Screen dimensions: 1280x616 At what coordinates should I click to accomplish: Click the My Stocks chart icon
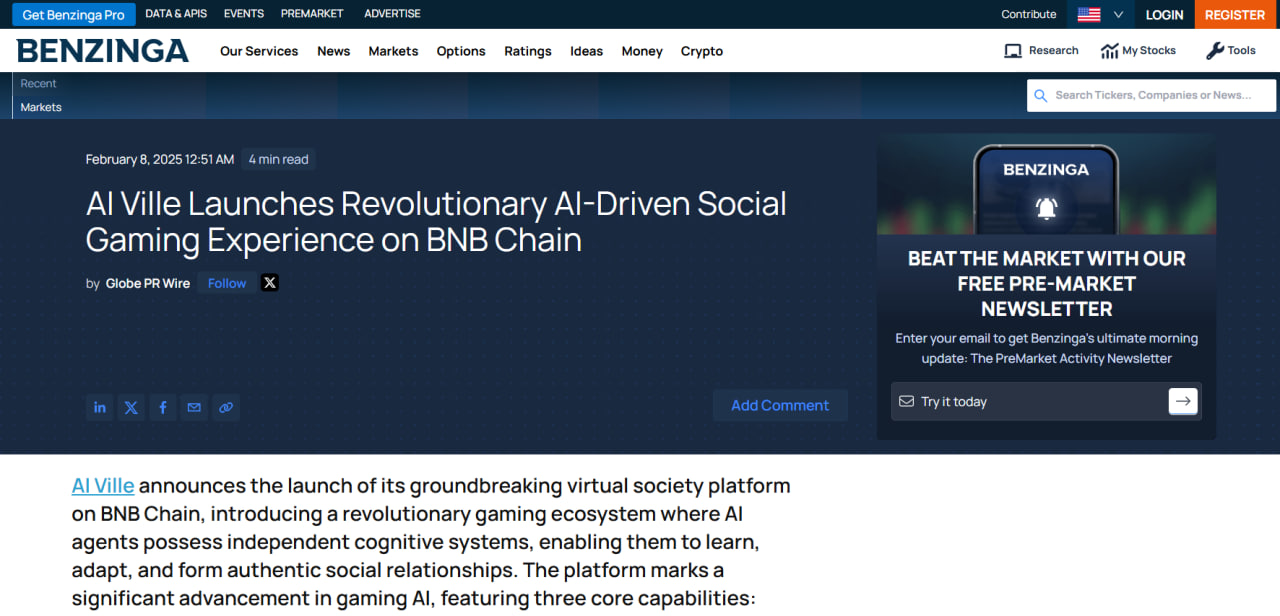click(x=1109, y=51)
